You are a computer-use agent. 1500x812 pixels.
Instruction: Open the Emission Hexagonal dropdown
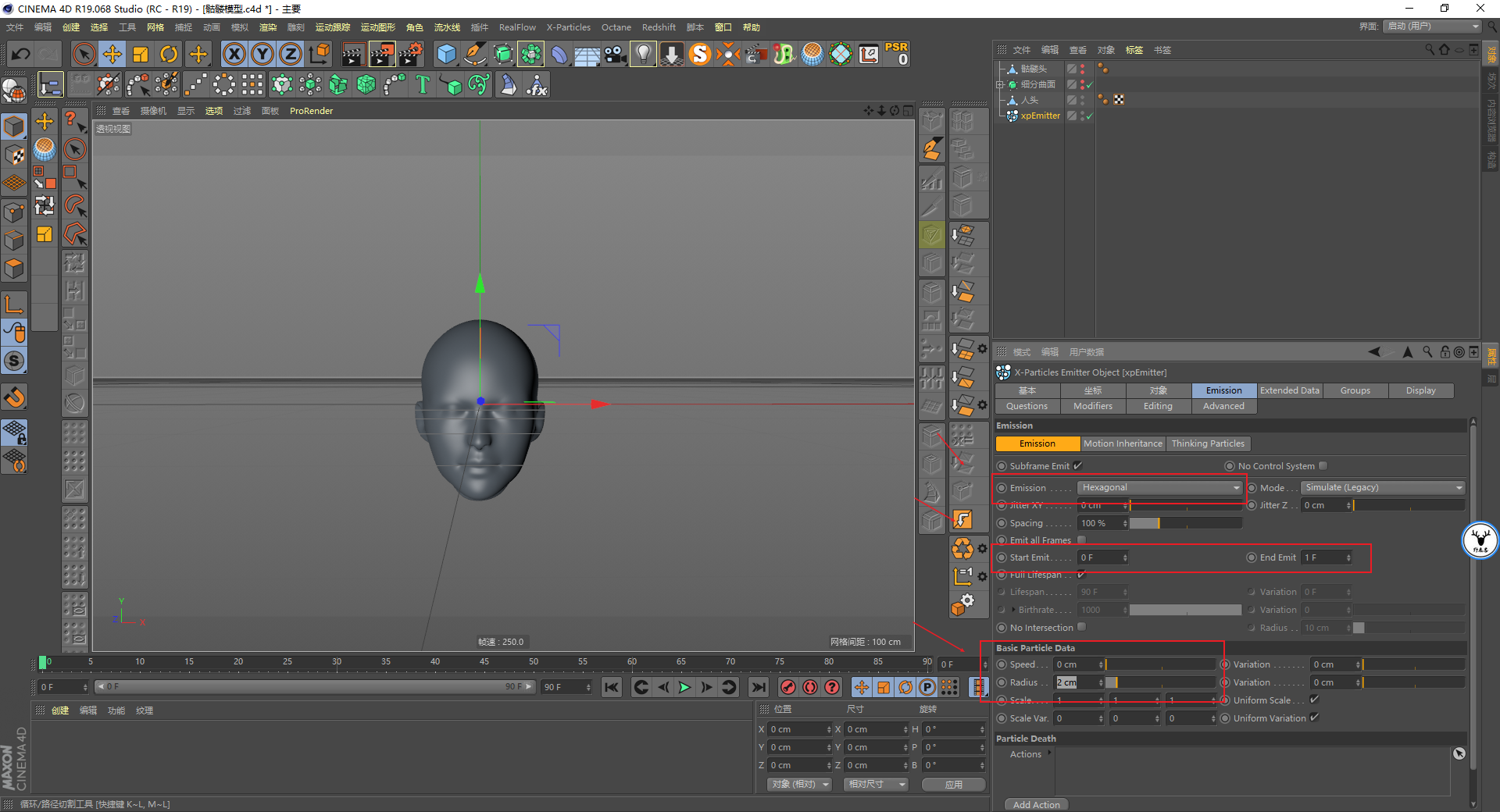1159,487
